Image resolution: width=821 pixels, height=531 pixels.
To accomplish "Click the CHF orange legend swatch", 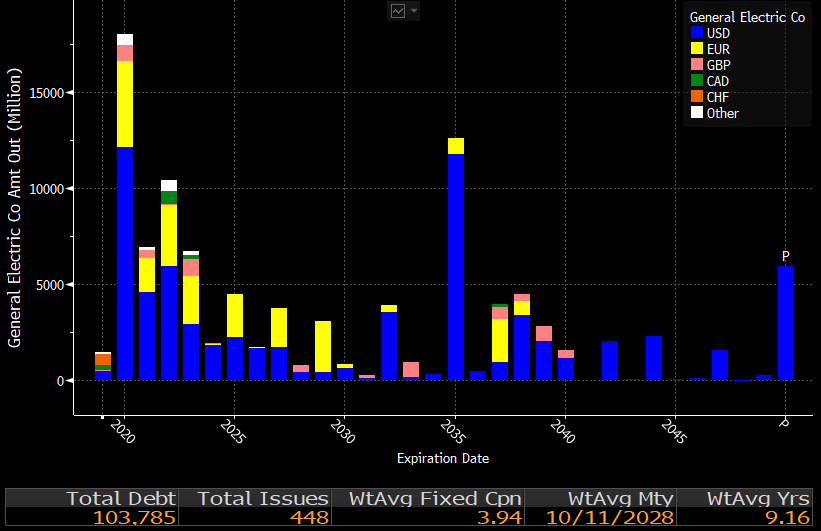I will click(x=696, y=96).
